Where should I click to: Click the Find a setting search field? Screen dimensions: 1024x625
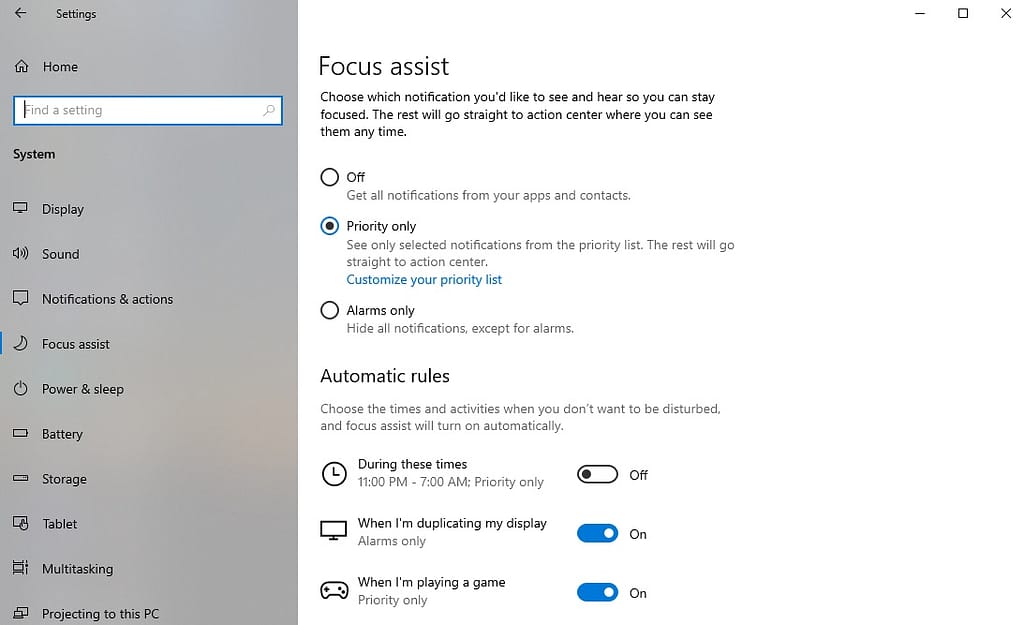pyautogui.click(x=148, y=110)
